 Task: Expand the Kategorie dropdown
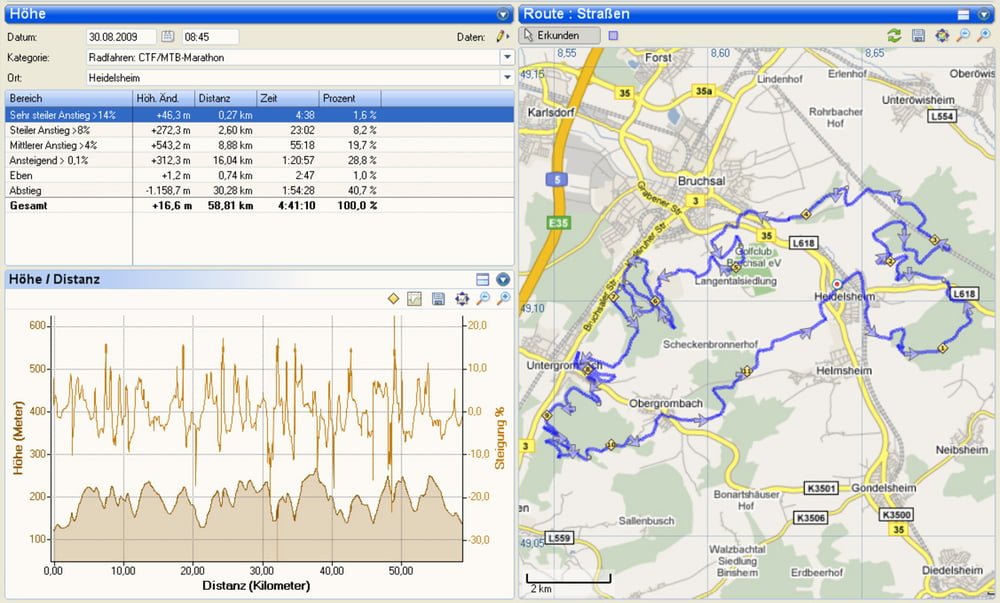point(507,57)
